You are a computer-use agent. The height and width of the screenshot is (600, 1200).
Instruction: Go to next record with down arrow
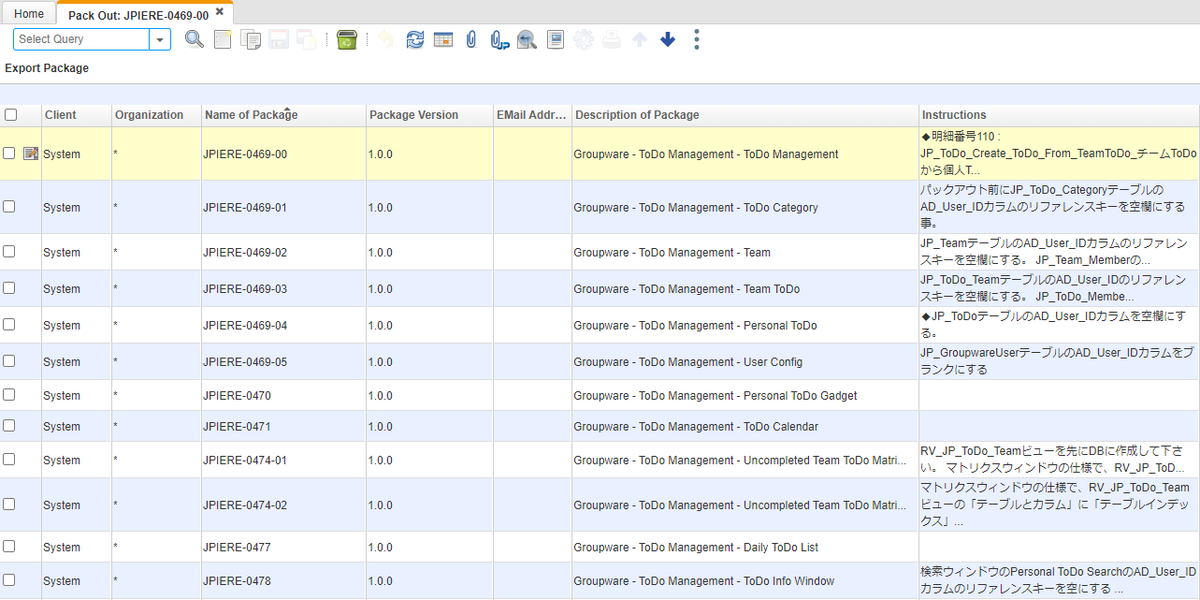(668, 39)
